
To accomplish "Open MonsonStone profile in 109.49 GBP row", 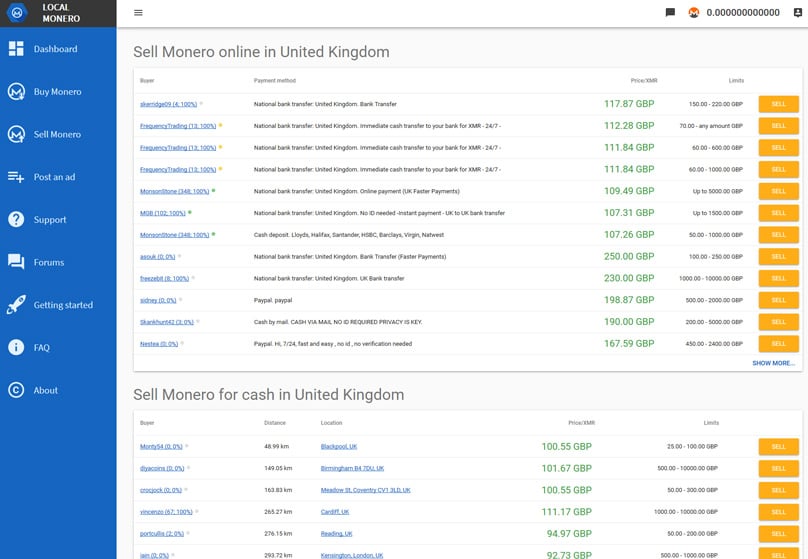I will tap(175, 191).
